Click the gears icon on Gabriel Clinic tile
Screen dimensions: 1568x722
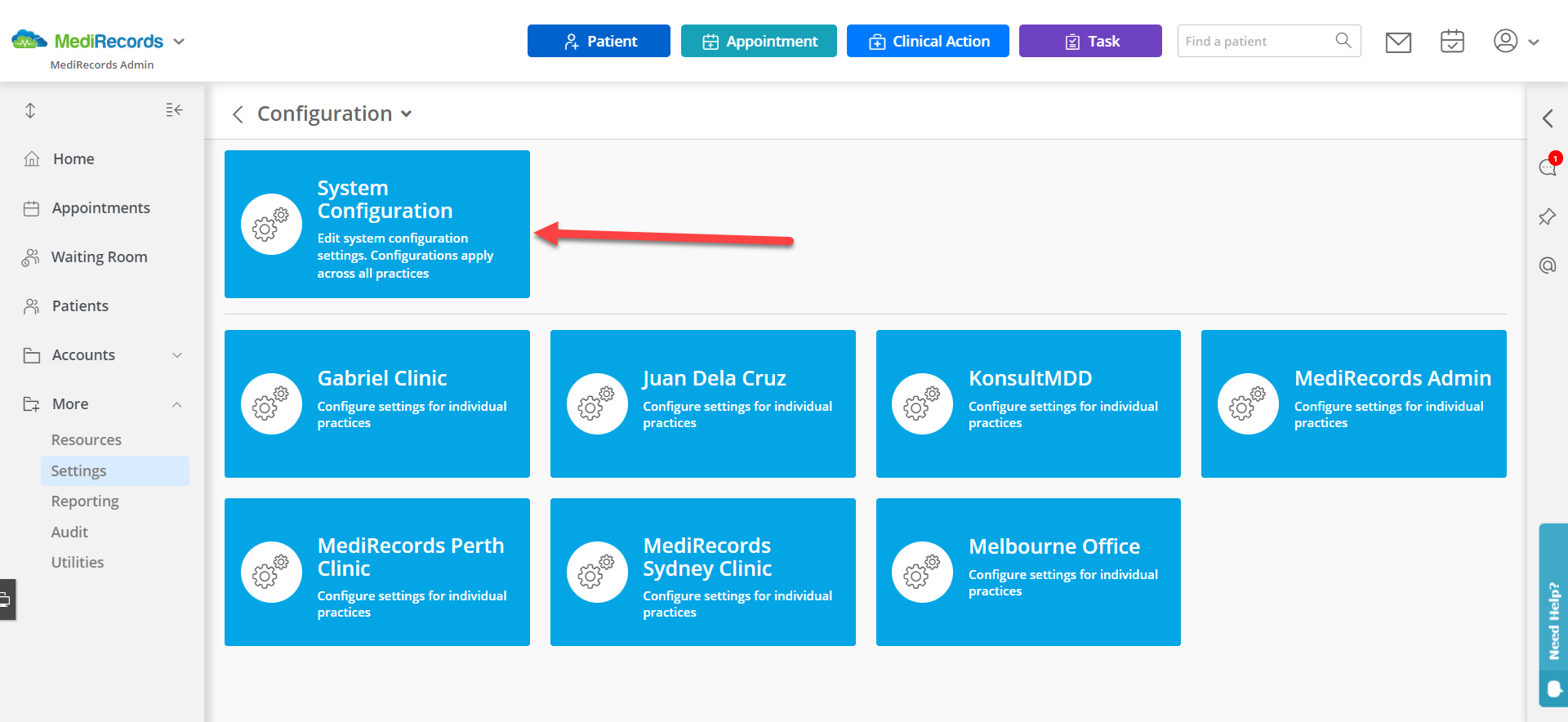[271, 403]
